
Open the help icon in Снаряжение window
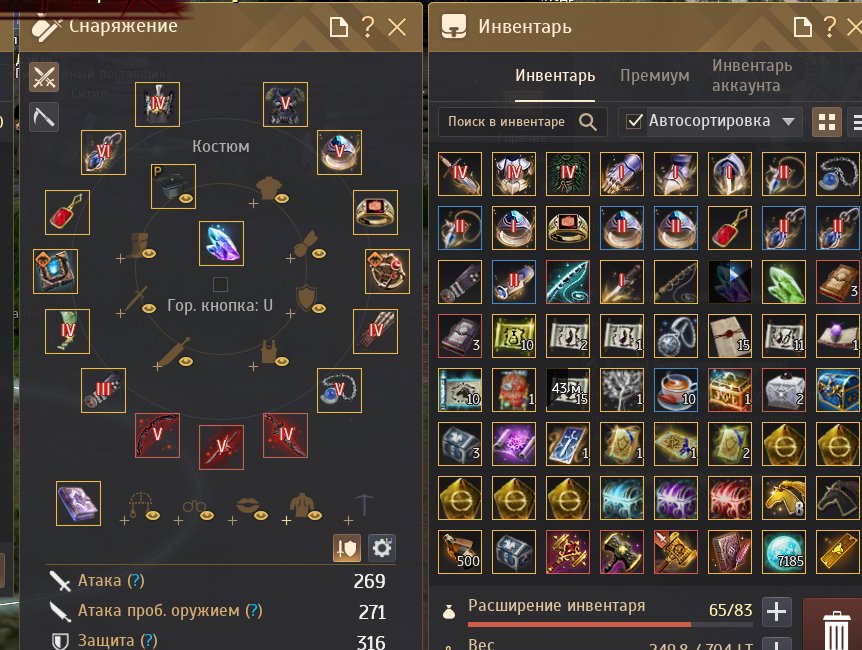tap(367, 26)
